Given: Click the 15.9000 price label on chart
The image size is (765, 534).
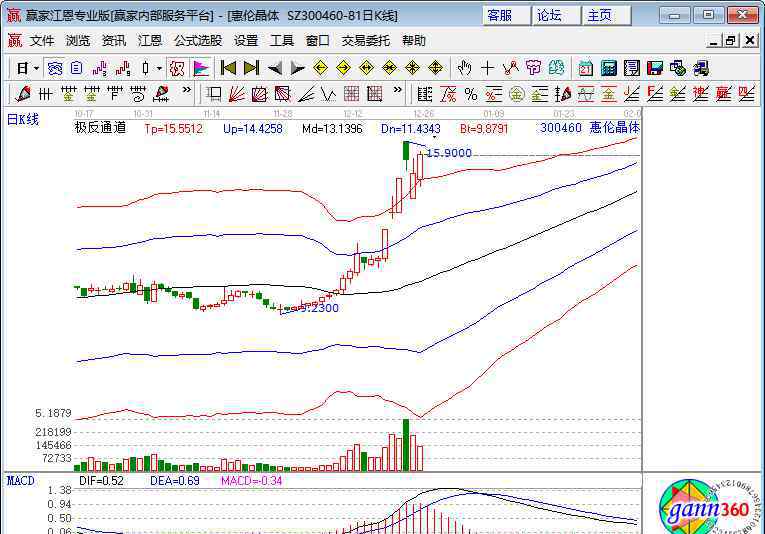Looking at the screenshot, I should [449, 153].
